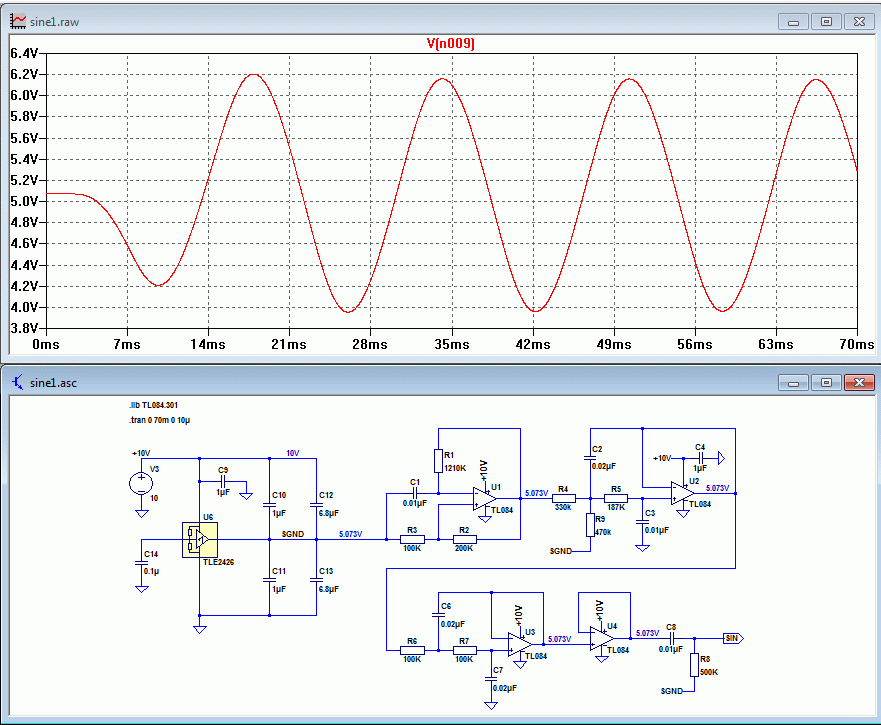Click resistor R8 500K symbol
881x725 pixels.
[x=694, y=665]
